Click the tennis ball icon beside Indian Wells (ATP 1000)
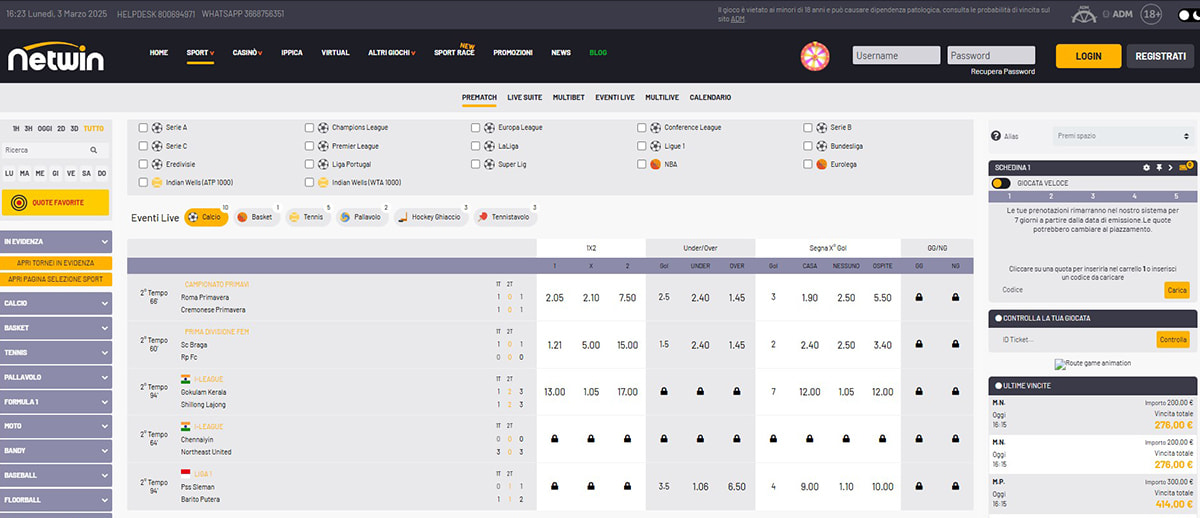 click(157, 182)
